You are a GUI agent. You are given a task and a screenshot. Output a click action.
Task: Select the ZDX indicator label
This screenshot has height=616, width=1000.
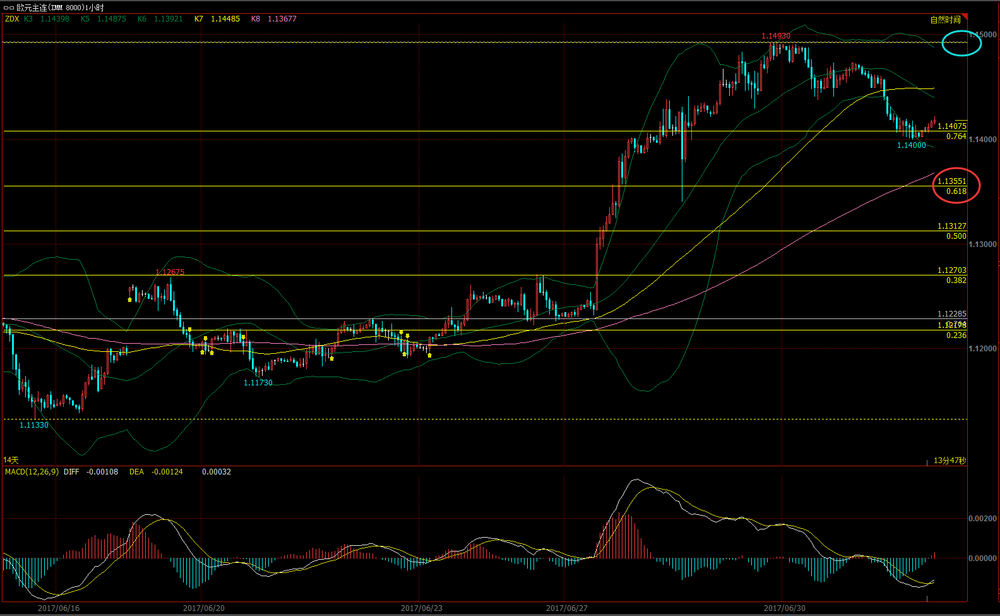11,19
